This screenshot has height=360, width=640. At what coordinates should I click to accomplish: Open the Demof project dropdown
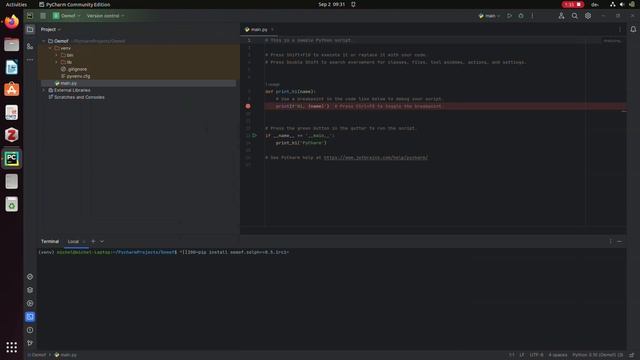[x=67, y=16]
